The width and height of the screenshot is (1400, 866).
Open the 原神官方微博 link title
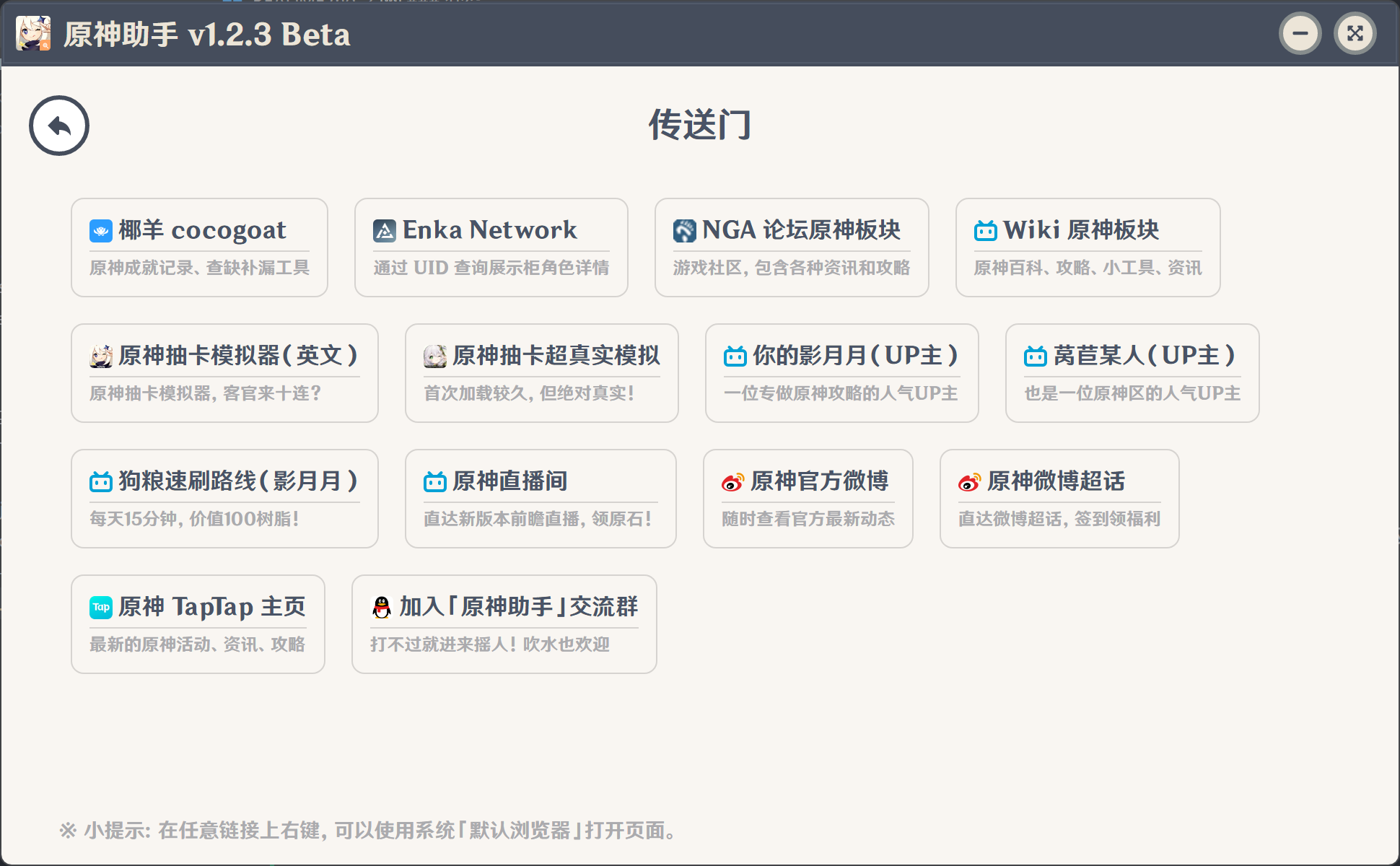(x=819, y=481)
